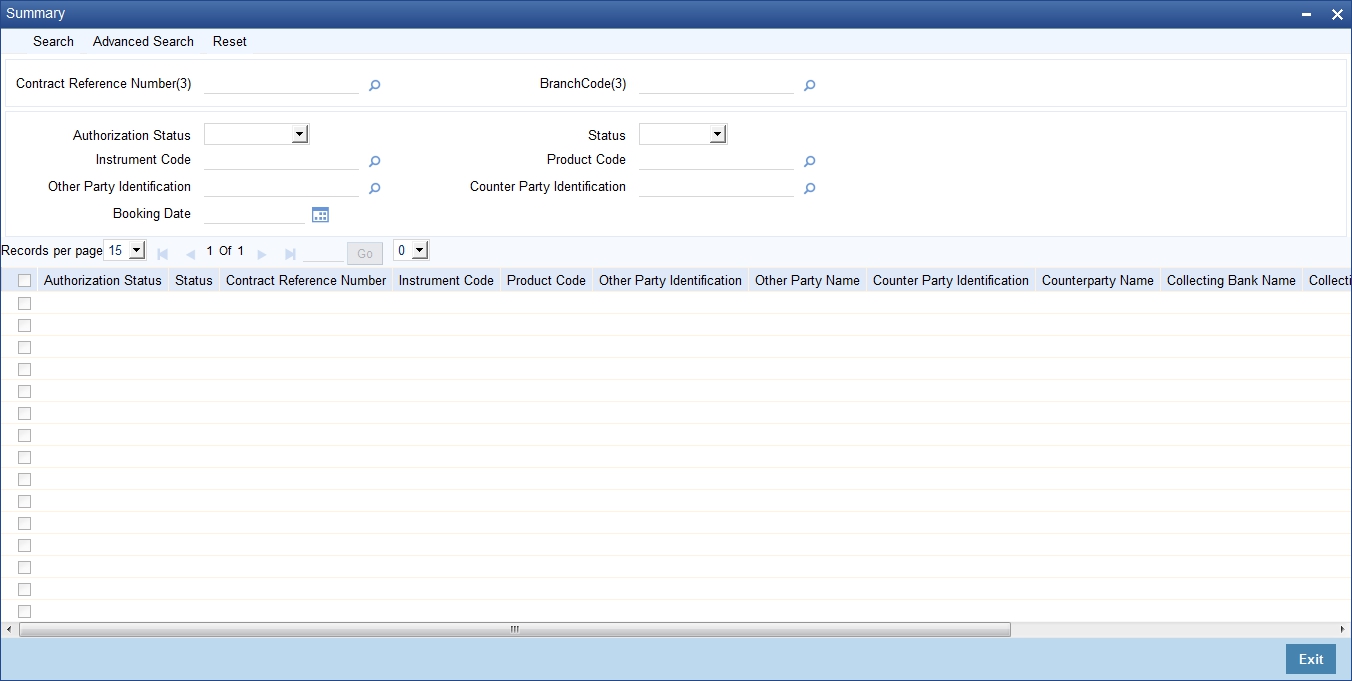The image size is (1352, 681).
Task: Focus the BranchCode input field
Action: coord(716,84)
